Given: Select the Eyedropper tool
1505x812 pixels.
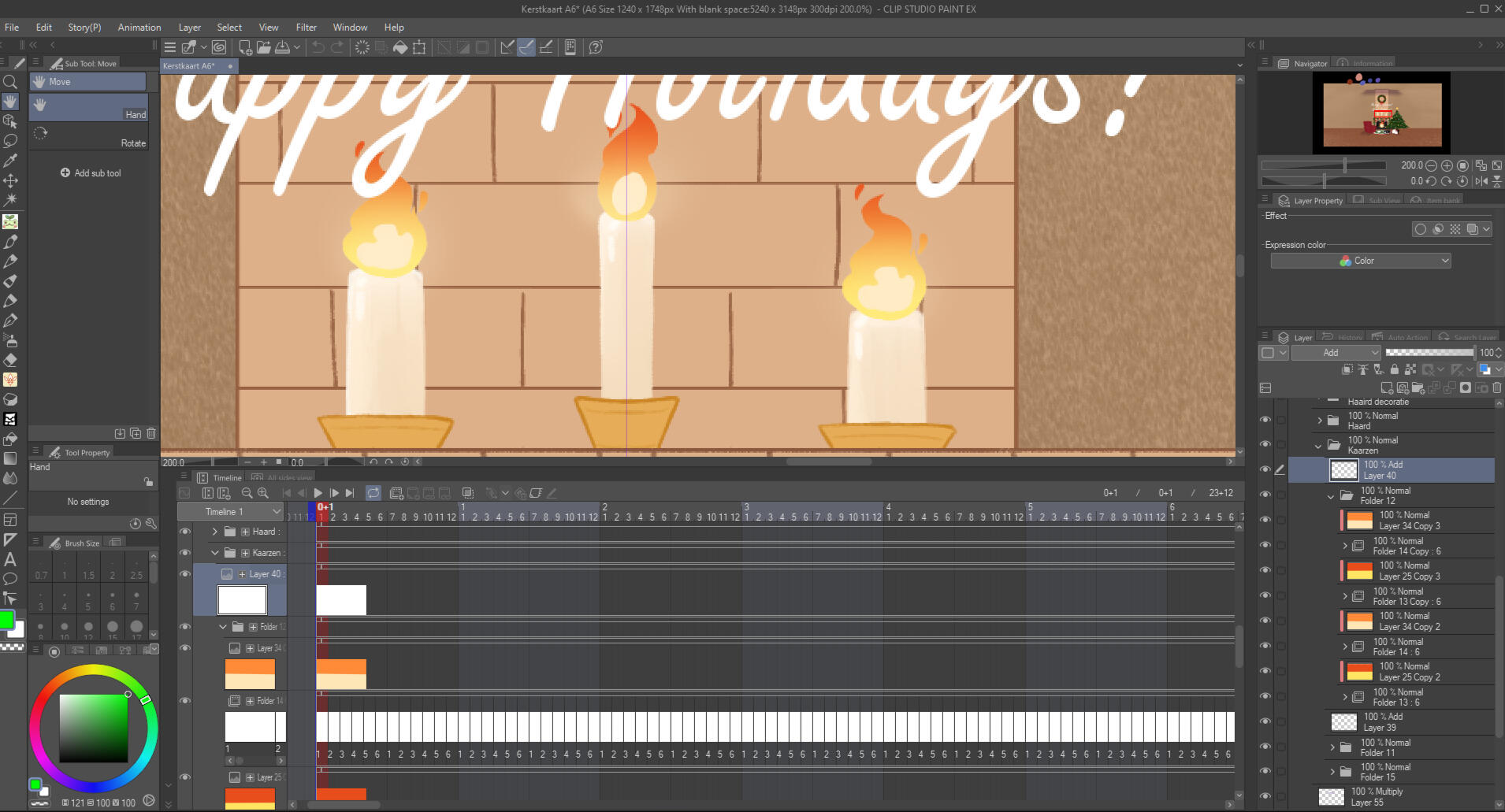Looking at the screenshot, I should click(10, 161).
